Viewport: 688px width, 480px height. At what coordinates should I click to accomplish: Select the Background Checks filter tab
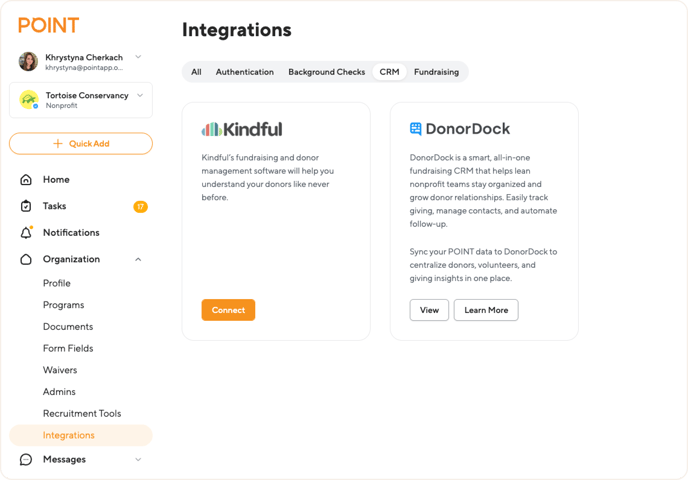(x=326, y=72)
